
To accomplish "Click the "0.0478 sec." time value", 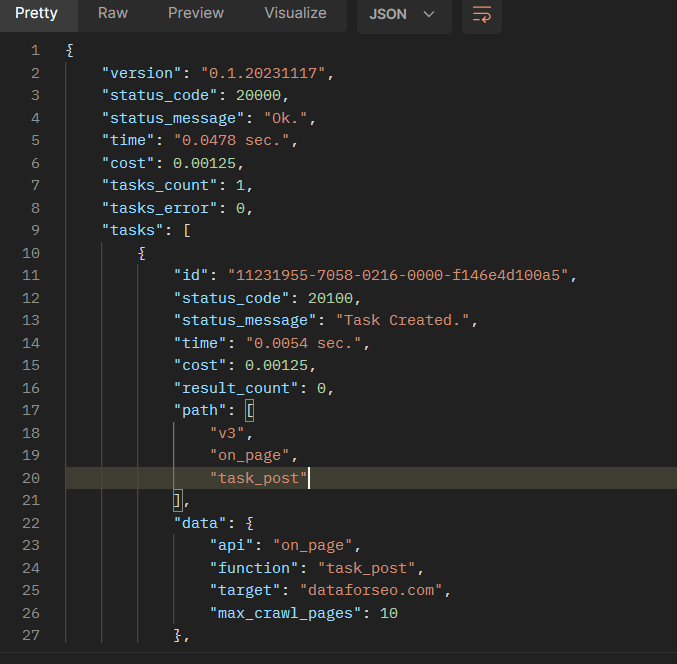I will pyautogui.click(x=236, y=140).
